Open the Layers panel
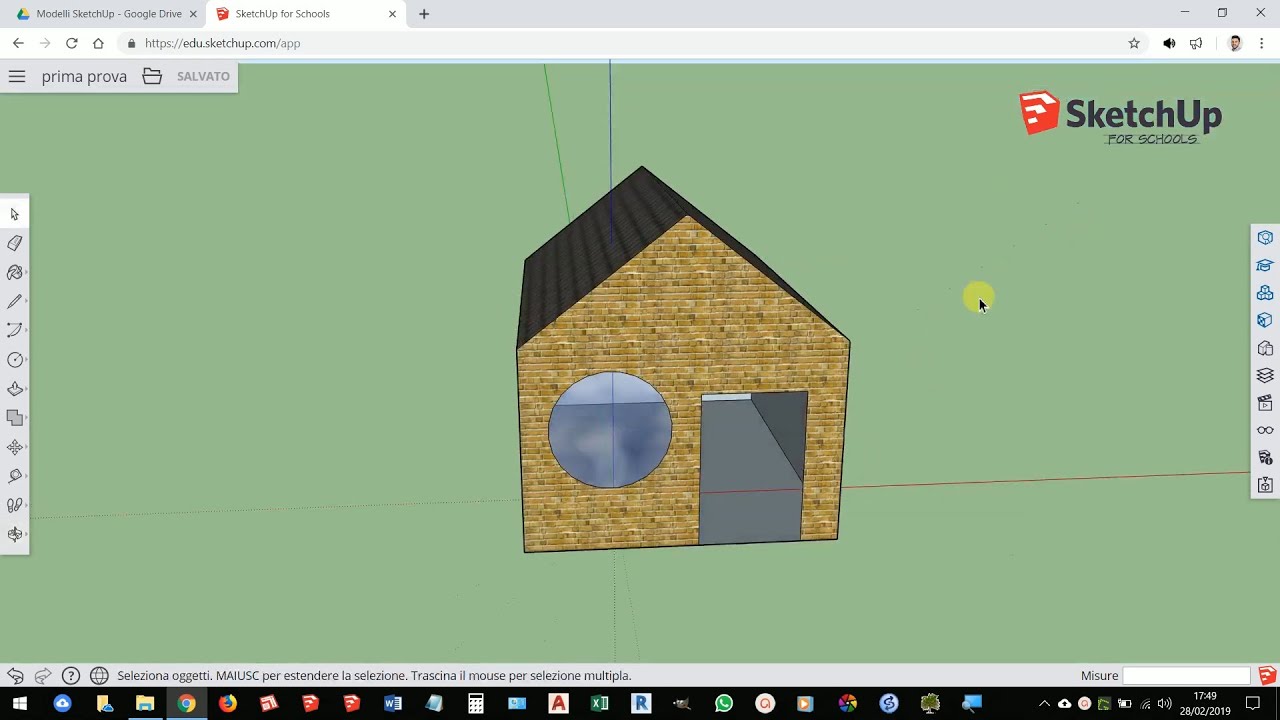 pos(1265,375)
